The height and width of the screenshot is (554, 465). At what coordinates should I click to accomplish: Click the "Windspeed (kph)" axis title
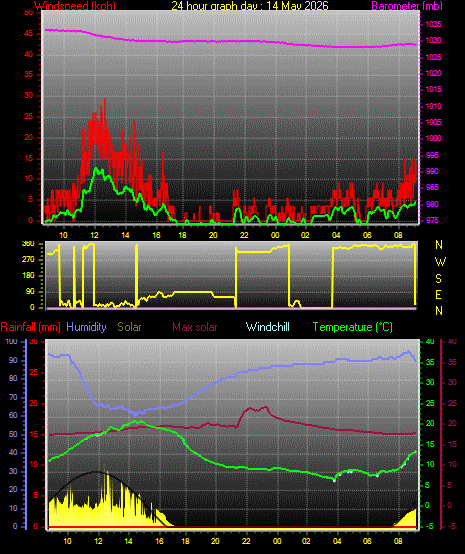pos(75,5)
